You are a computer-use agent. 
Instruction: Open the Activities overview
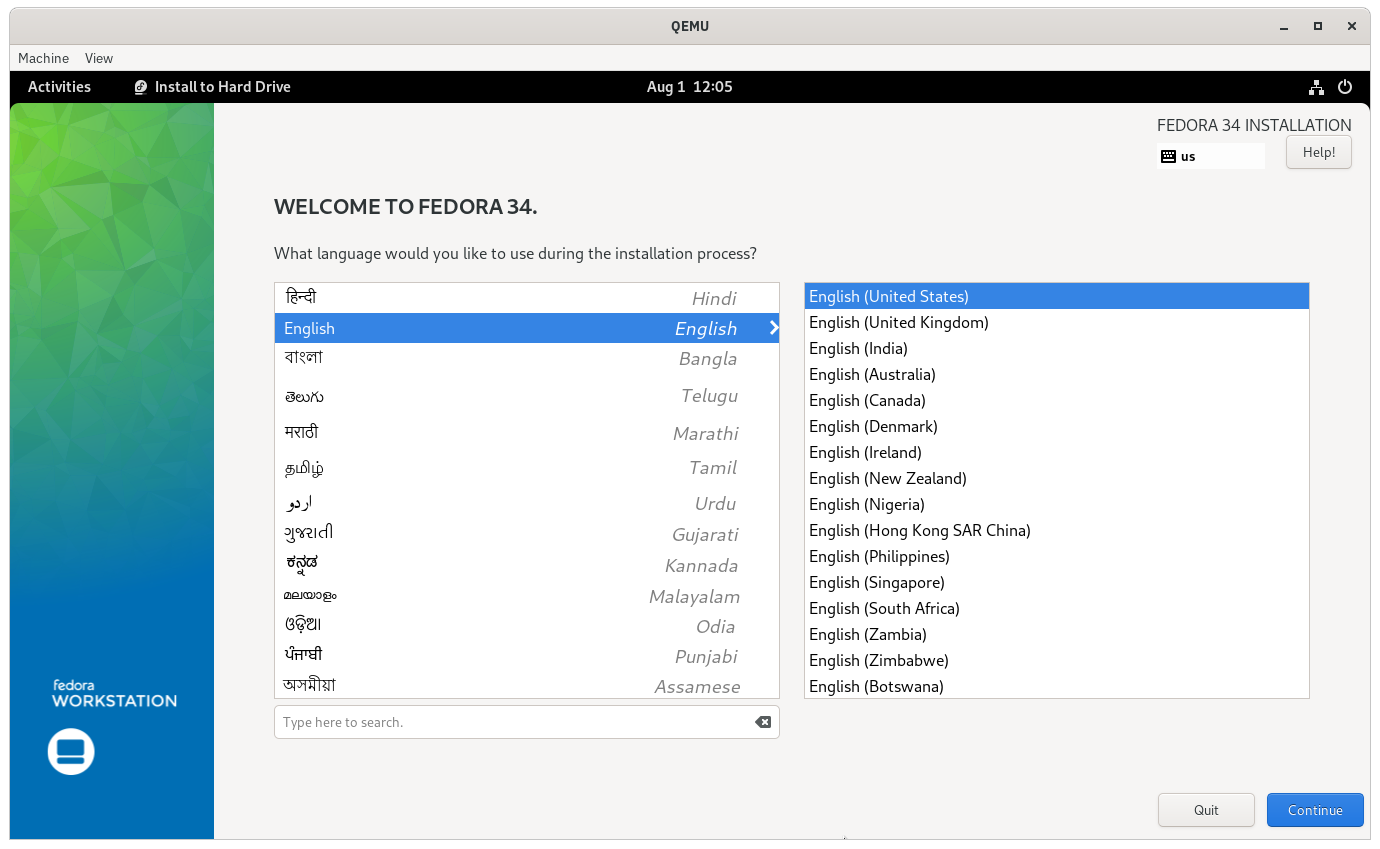coord(59,87)
